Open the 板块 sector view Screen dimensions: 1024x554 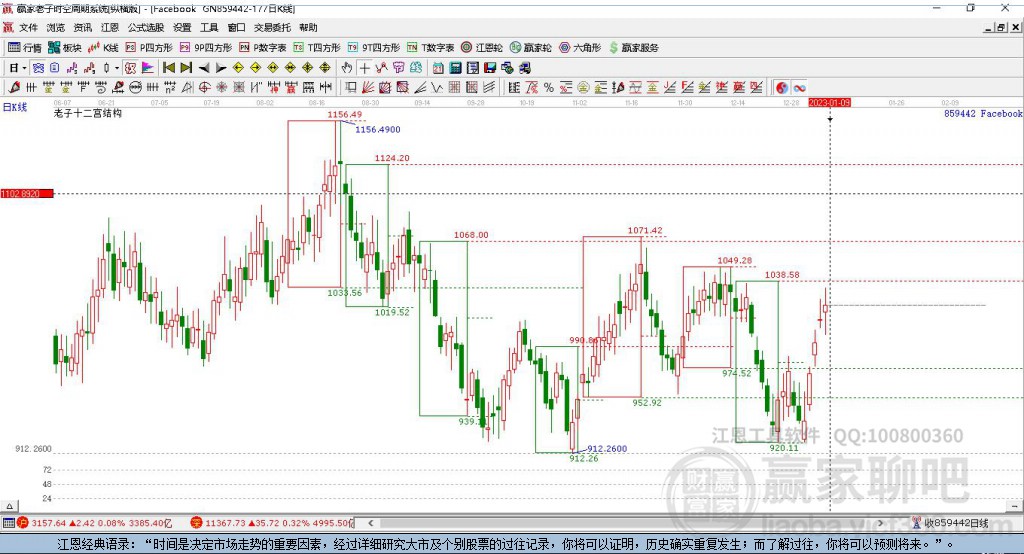point(65,48)
